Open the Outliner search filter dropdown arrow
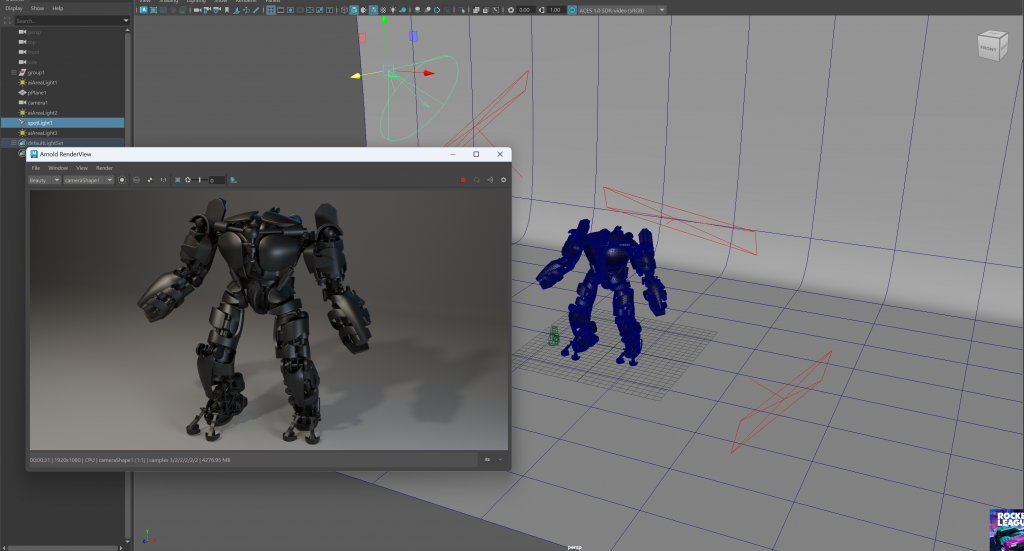Viewport: 1024px width, 551px height. pyautogui.click(x=126, y=21)
